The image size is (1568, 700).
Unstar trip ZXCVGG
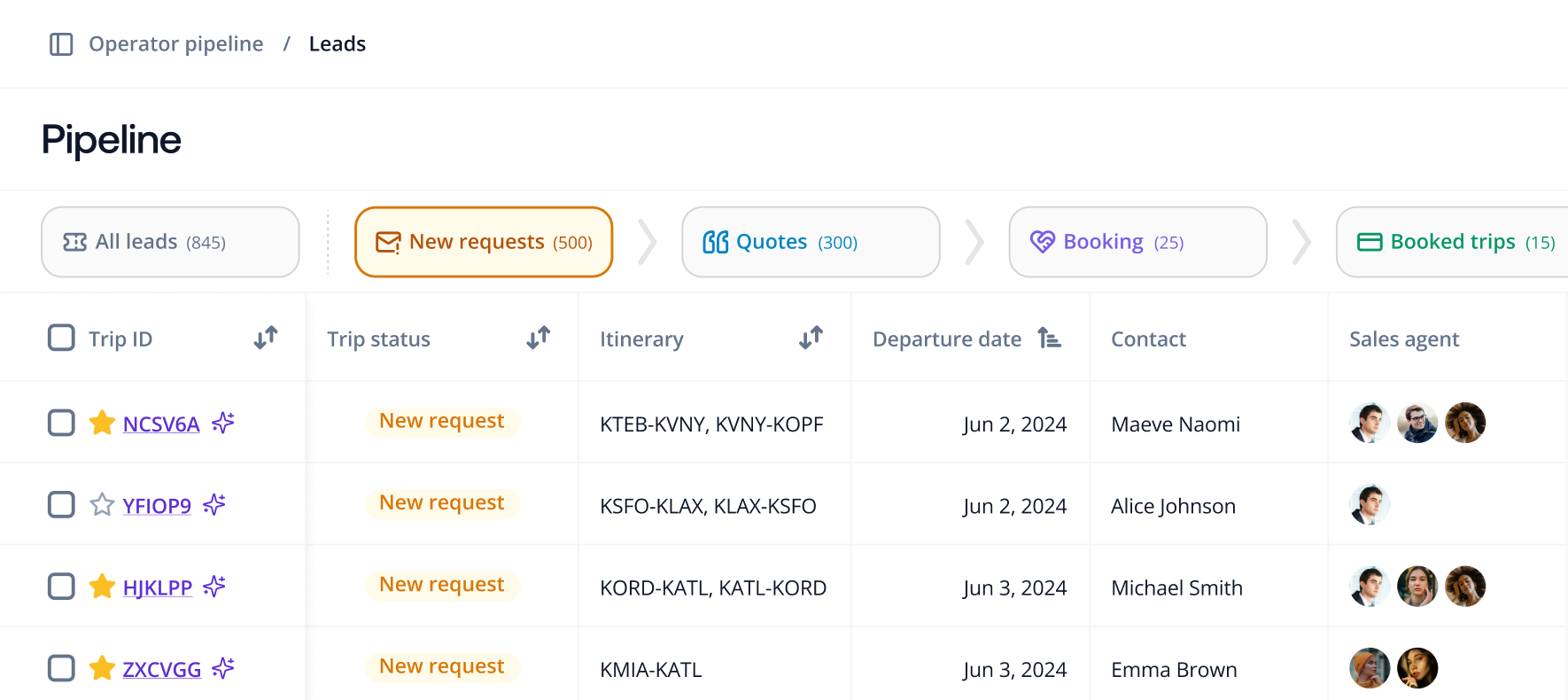pos(102,667)
